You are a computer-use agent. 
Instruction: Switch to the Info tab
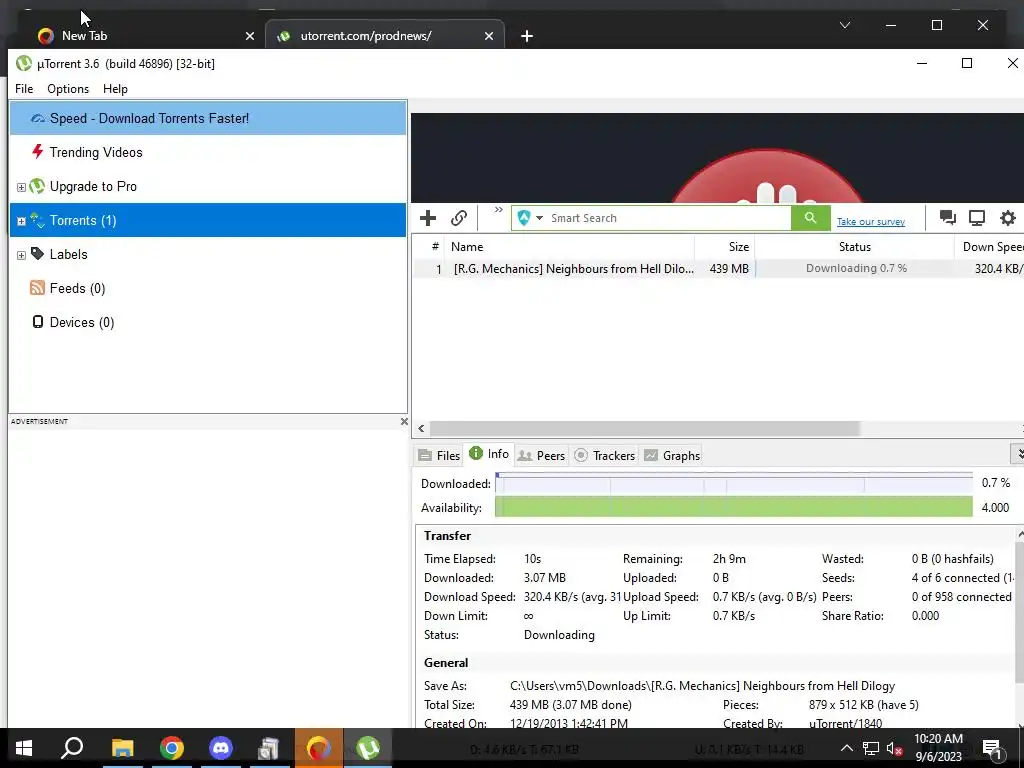(x=489, y=455)
